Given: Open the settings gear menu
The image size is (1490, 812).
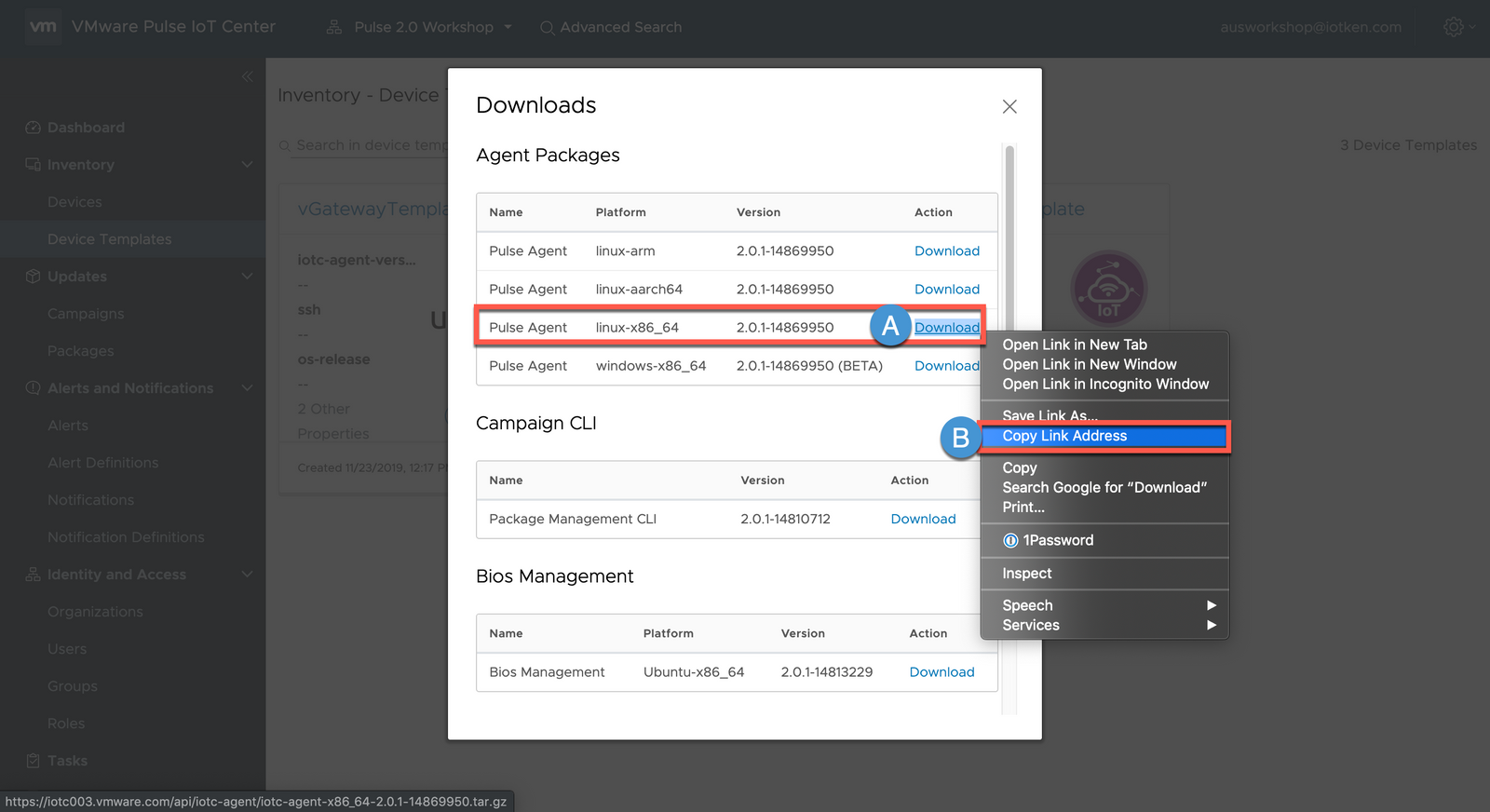Looking at the screenshot, I should 1453,27.
